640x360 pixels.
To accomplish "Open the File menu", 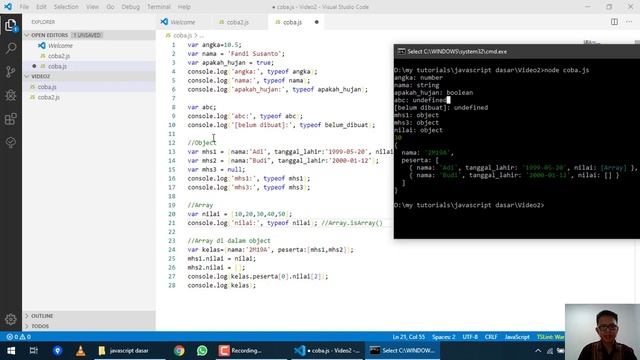I will click(x=24, y=7).
